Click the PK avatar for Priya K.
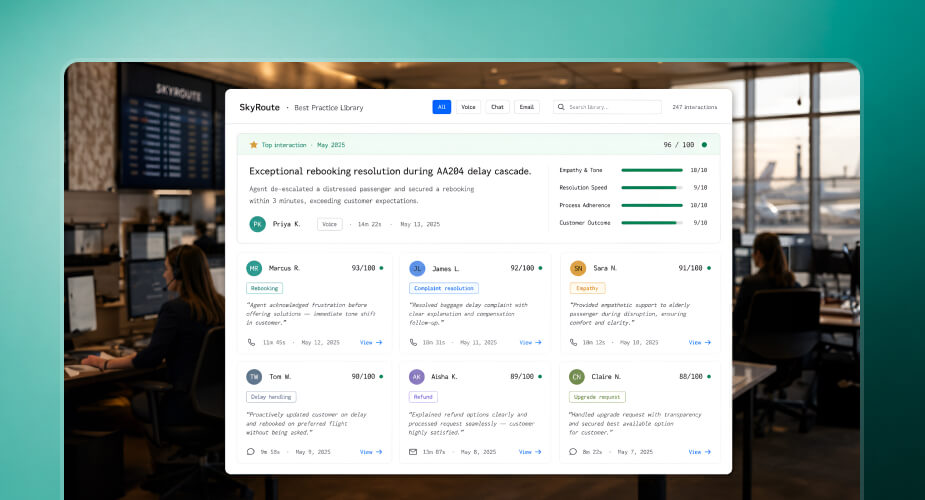925x500 pixels. [x=257, y=224]
